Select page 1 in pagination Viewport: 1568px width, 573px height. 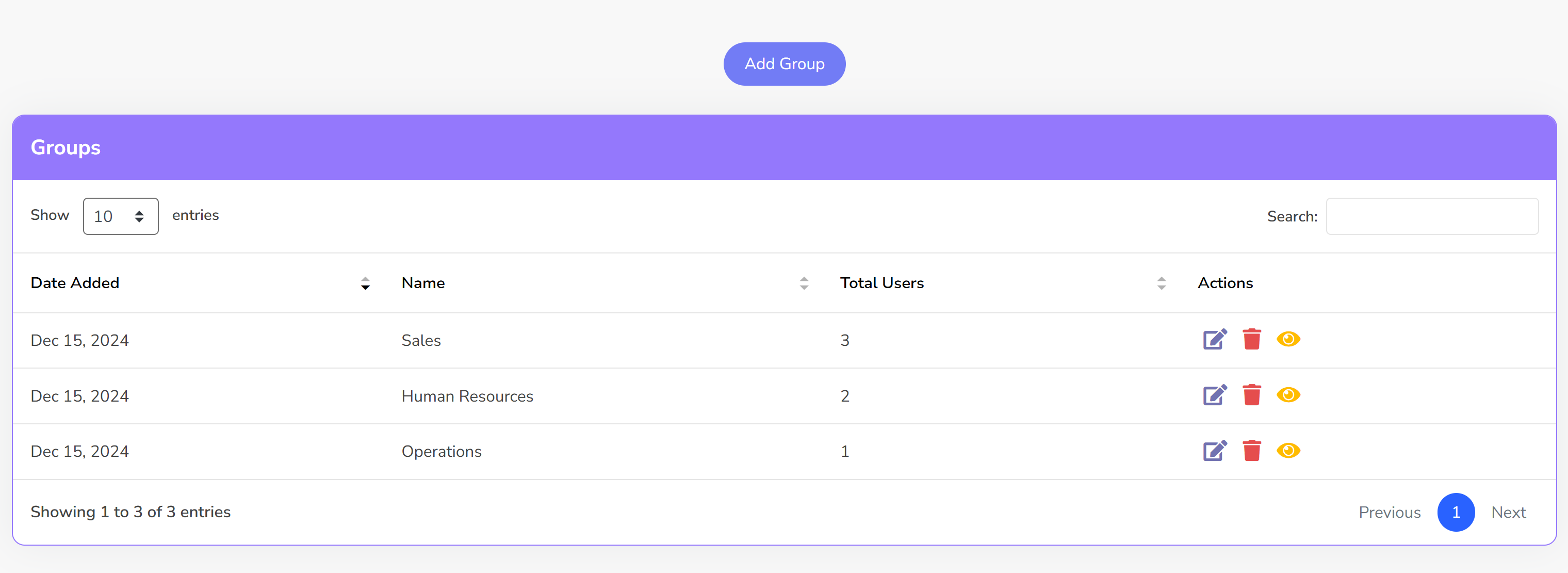coord(1456,512)
